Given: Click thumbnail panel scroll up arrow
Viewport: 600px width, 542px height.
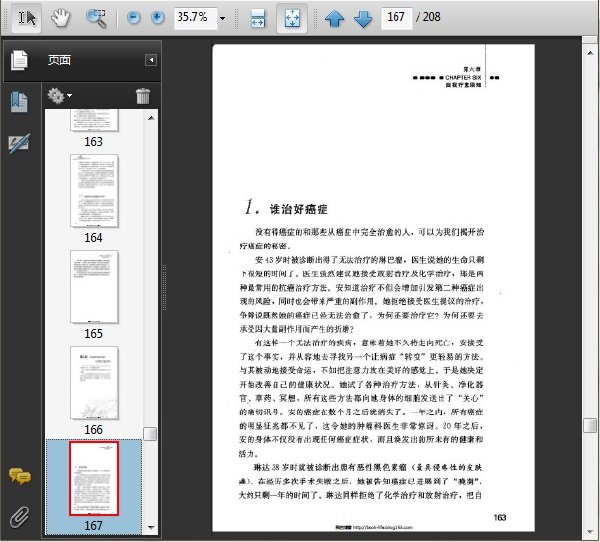Looking at the screenshot, I should 151,118.
